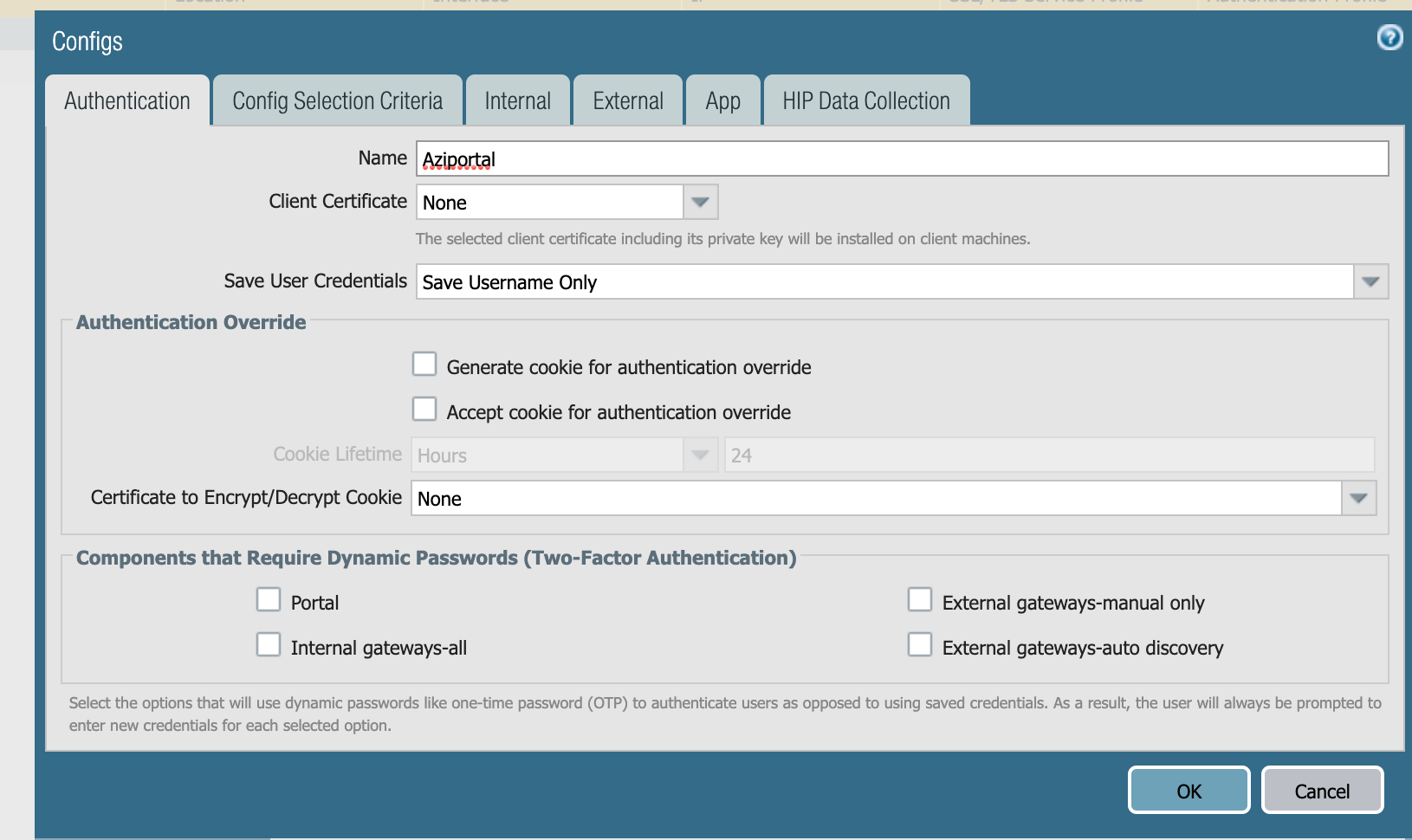Screen dimensions: 1412x840
Task: Open the Client Certificate dropdown arrow
Action: [x=700, y=203]
